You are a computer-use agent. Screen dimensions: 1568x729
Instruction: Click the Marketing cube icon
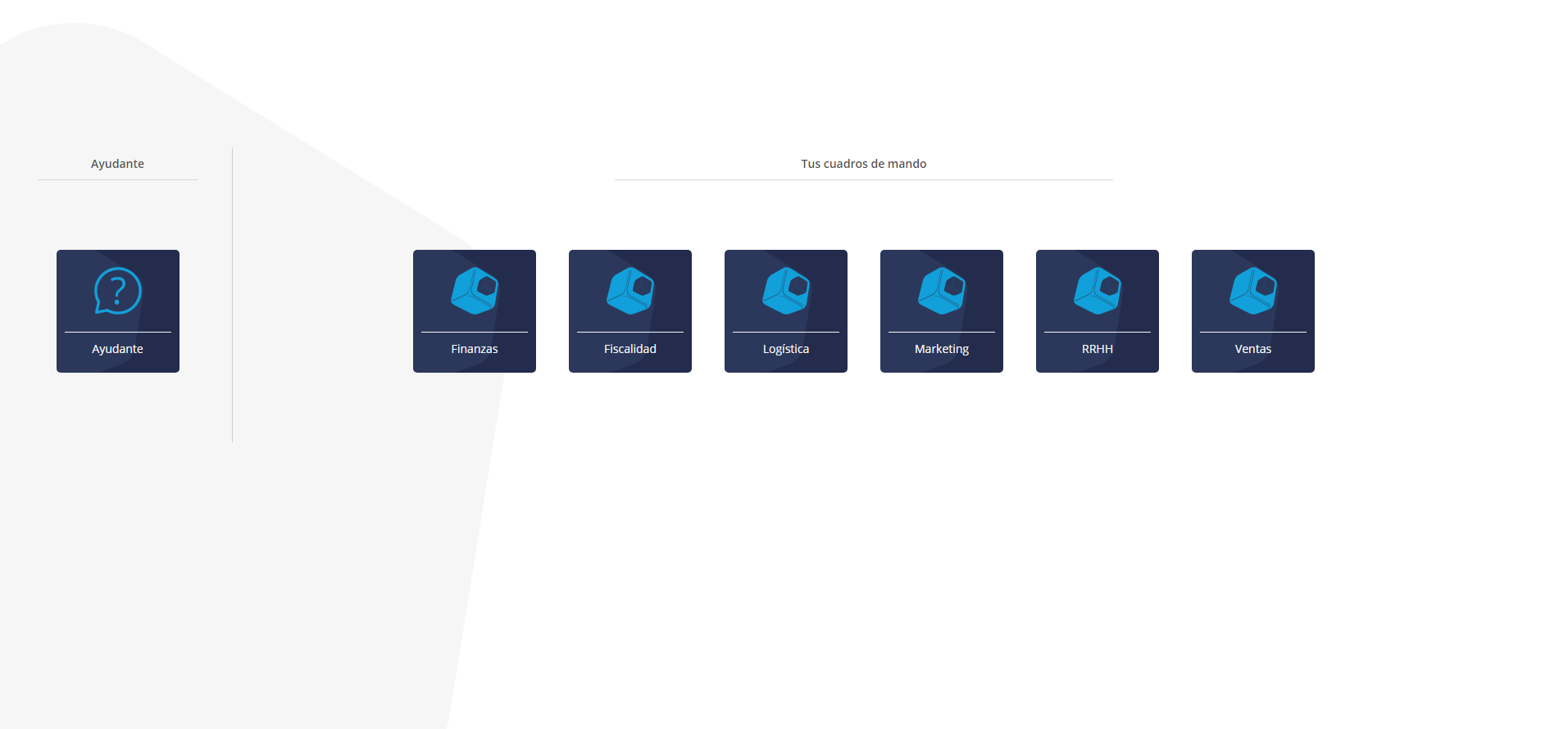pyautogui.click(x=942, y=291)
